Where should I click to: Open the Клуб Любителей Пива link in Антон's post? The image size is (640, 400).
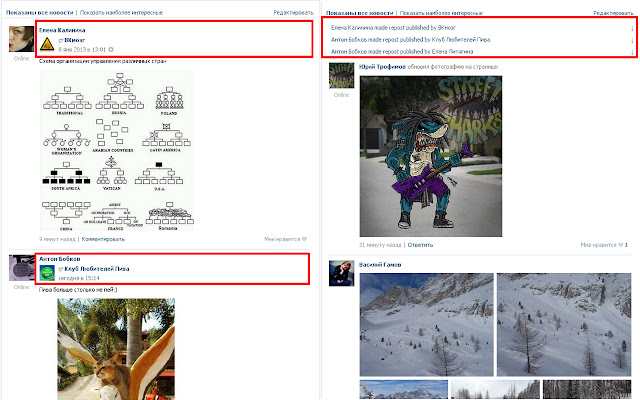(x=97, y=269)
